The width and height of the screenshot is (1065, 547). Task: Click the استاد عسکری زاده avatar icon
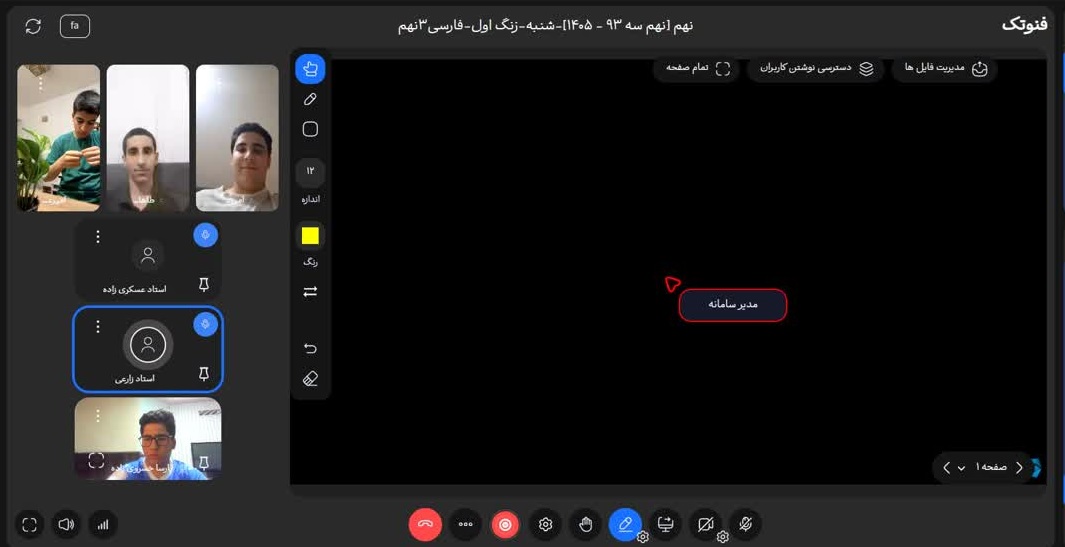[x=148, y=255]
